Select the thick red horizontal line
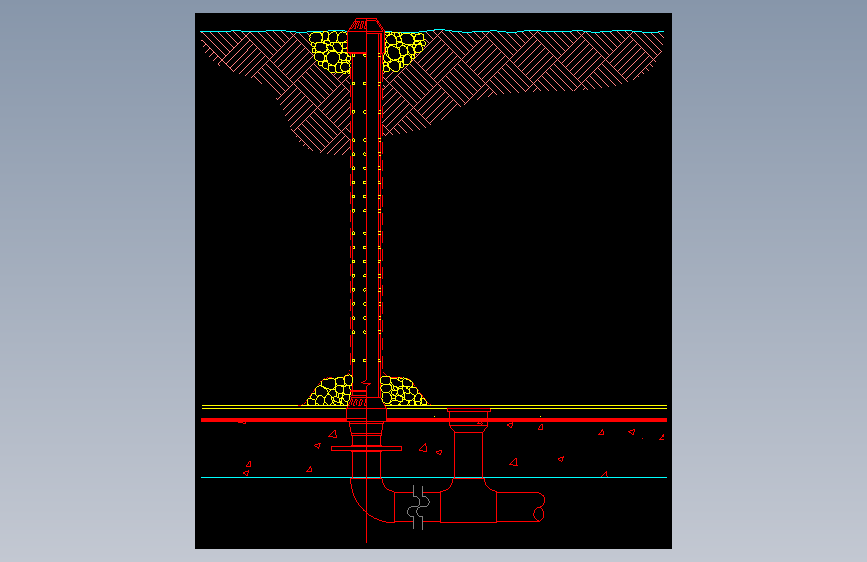Viewport: 867px width, 562px height. (x=434, y=420)
